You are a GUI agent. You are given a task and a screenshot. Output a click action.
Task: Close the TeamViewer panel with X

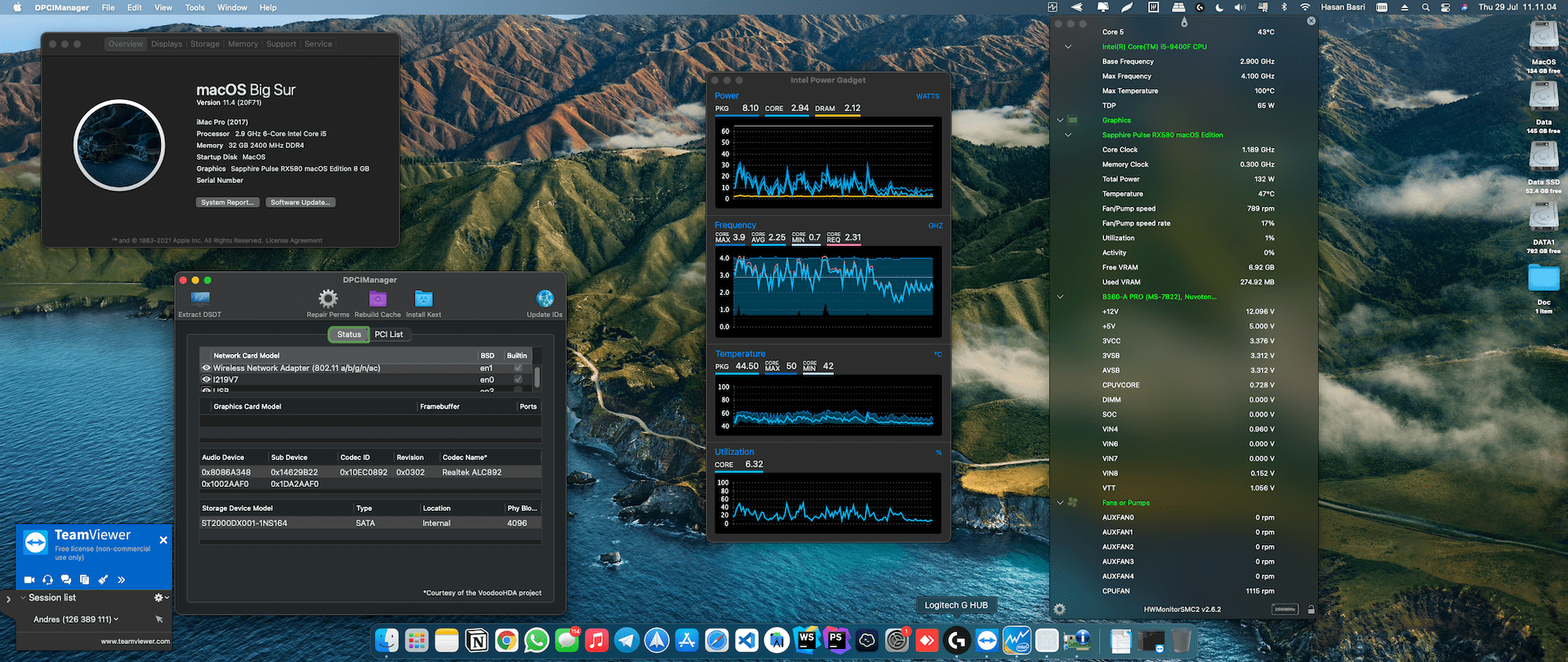163,540
